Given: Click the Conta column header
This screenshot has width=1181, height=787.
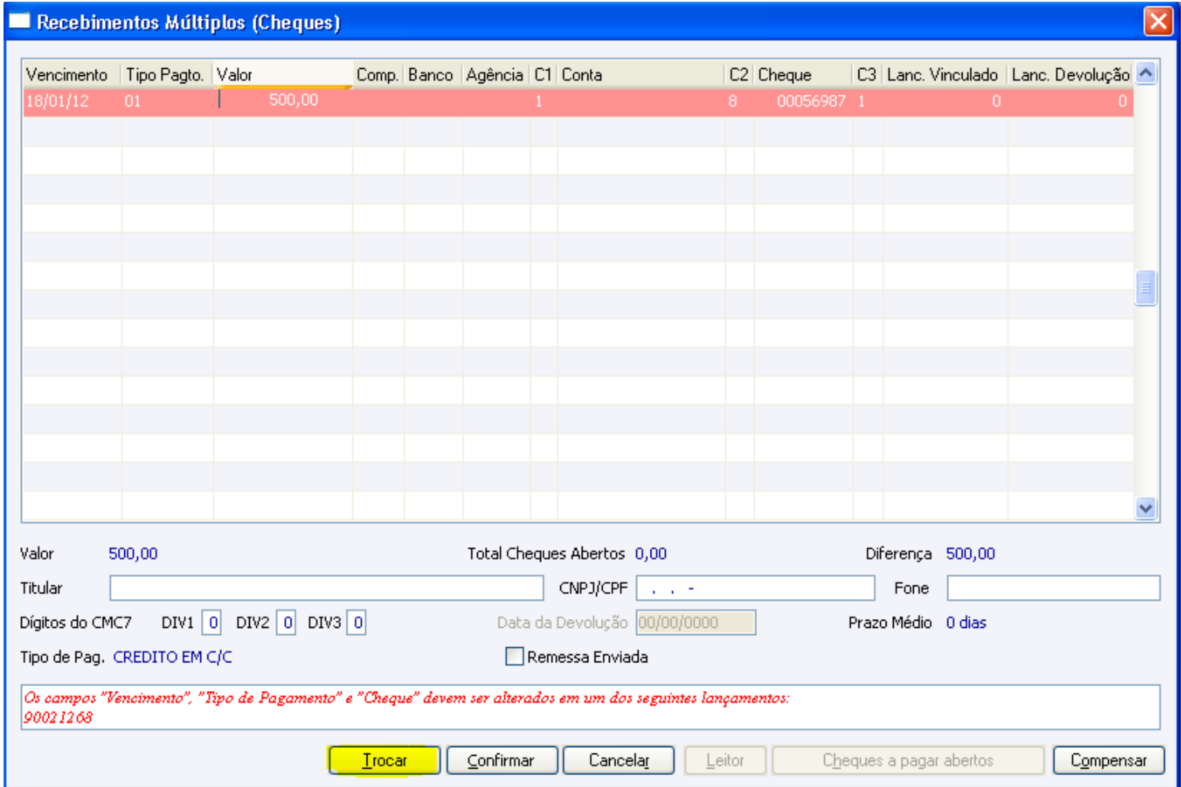Looking at the screenshot, I should tap(641, 75).
